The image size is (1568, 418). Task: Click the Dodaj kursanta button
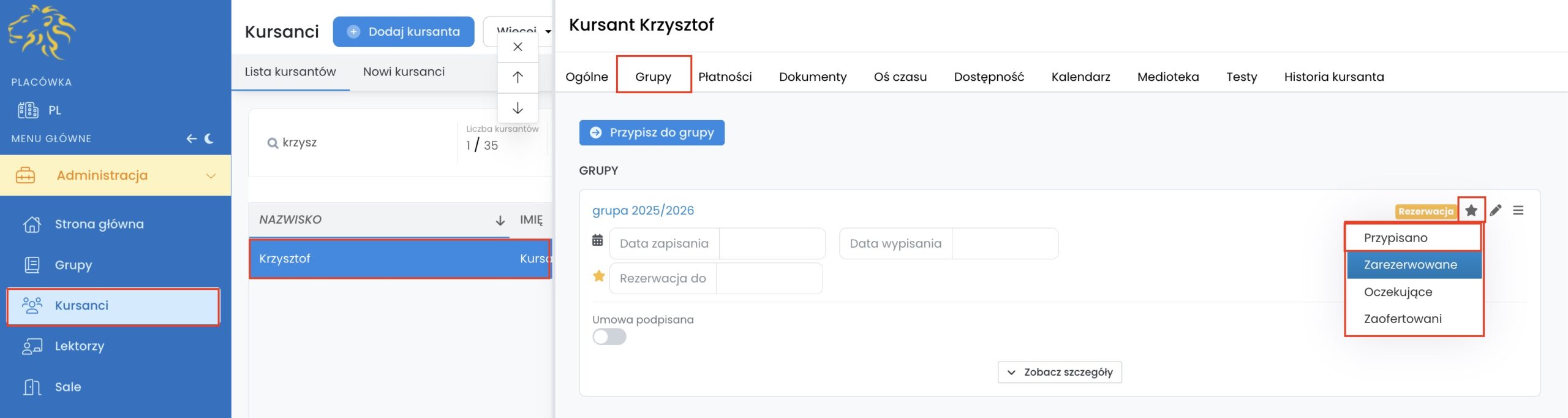(404, 32)
